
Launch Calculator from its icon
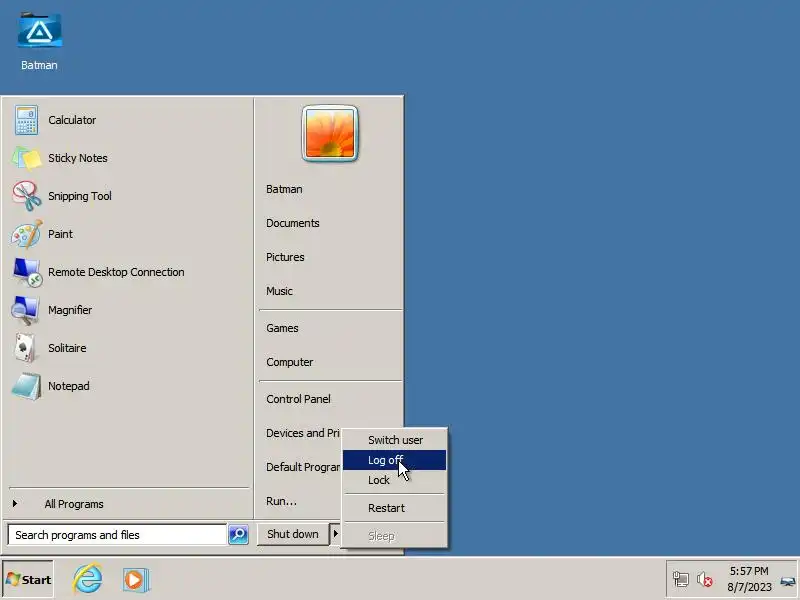(26, 120)
